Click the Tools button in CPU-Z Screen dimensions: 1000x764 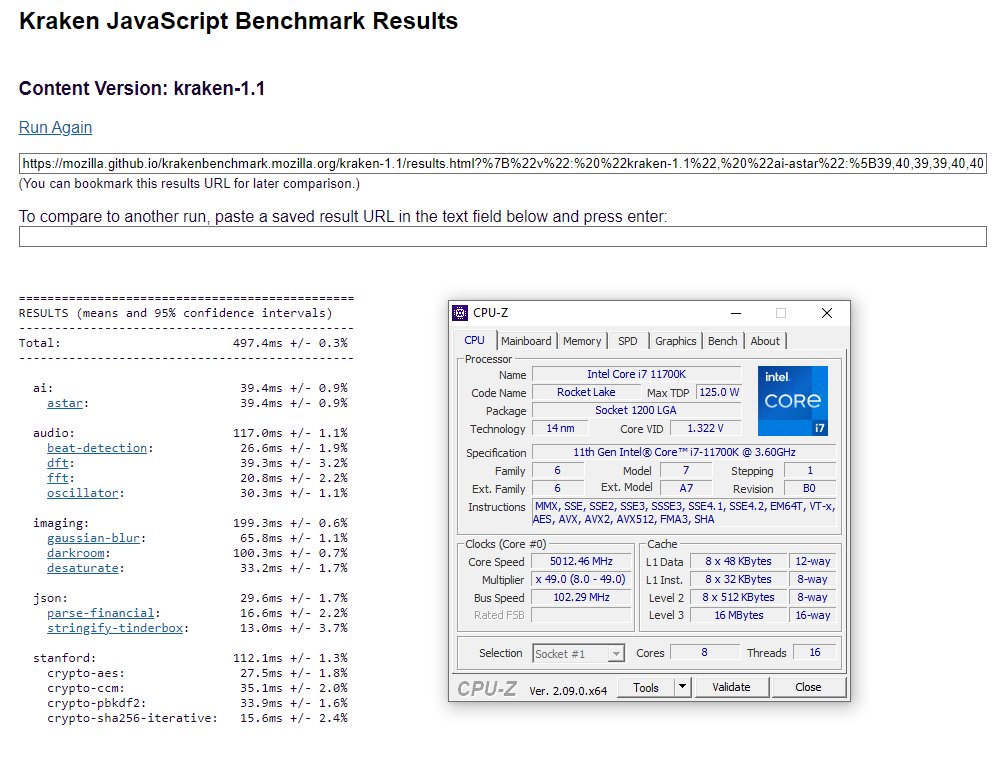646,687
